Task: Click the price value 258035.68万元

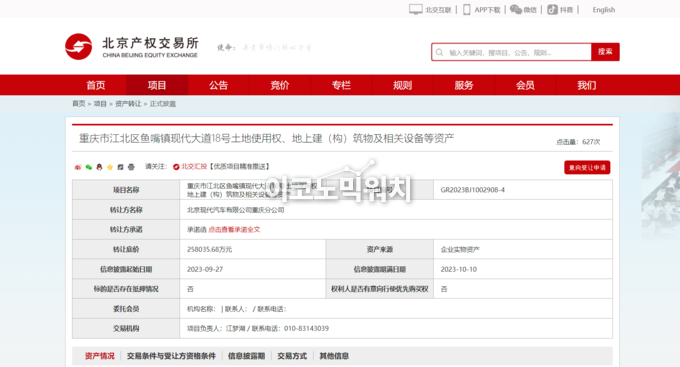Action: (209, 249)
